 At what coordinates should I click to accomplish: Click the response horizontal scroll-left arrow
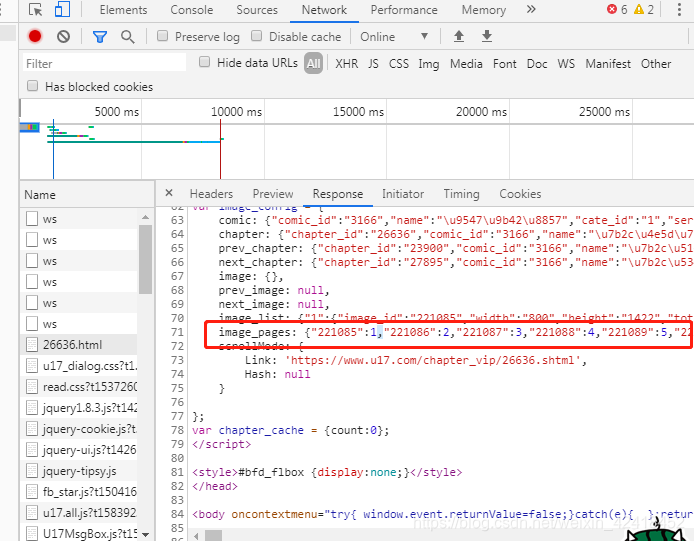pos(197,535)
